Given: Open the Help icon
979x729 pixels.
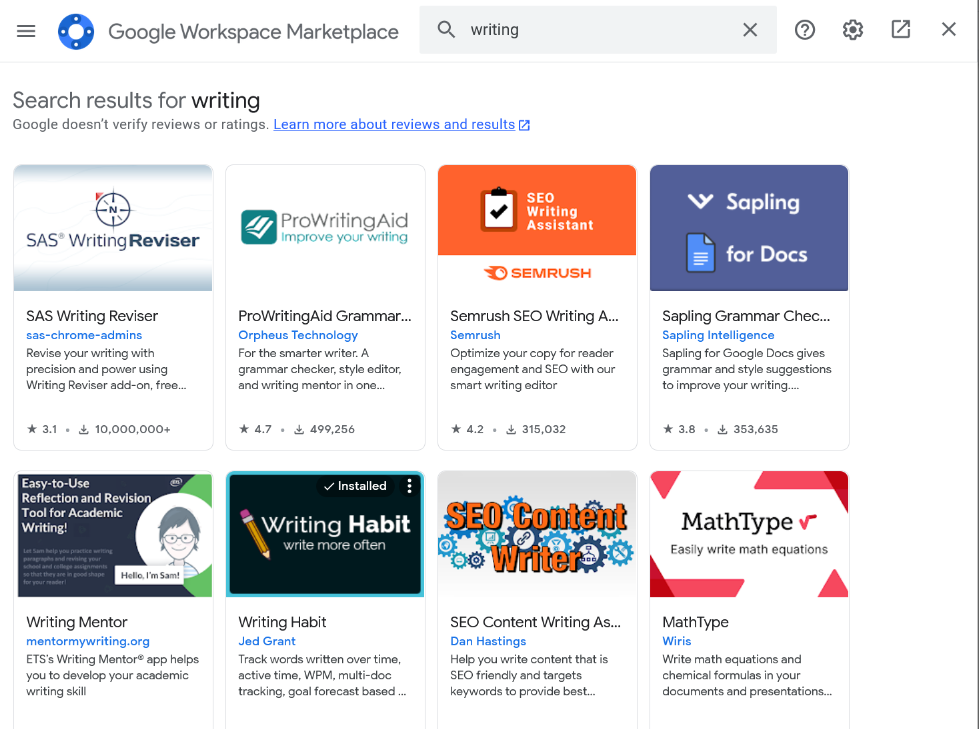Looking at the screenshot, I should click(805, 29).
